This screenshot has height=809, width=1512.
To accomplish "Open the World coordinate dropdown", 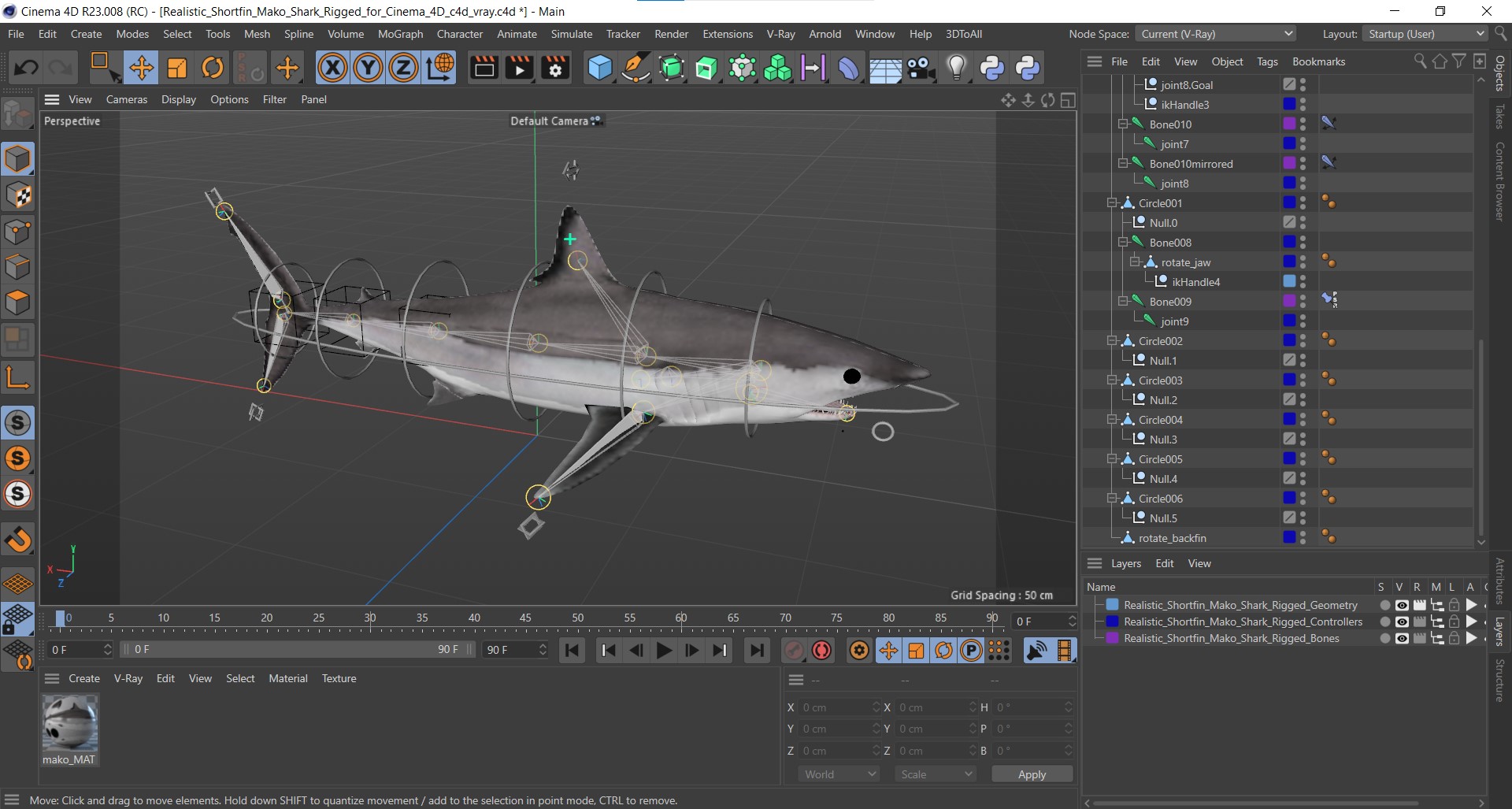I will click(839, 774).
